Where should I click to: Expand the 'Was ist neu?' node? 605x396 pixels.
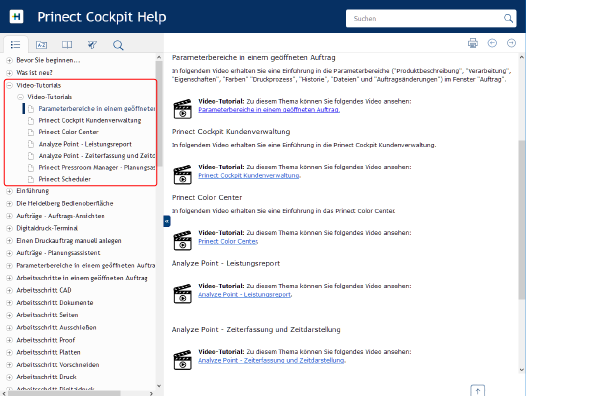click(x=10, y=73)
